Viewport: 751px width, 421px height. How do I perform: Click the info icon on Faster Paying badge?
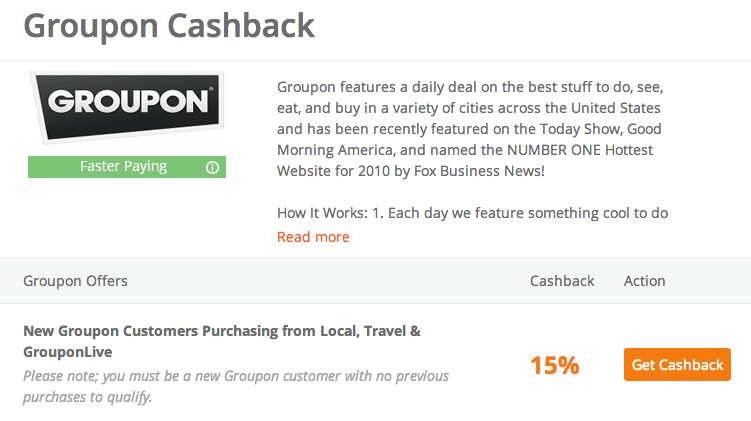click(212, 167)
